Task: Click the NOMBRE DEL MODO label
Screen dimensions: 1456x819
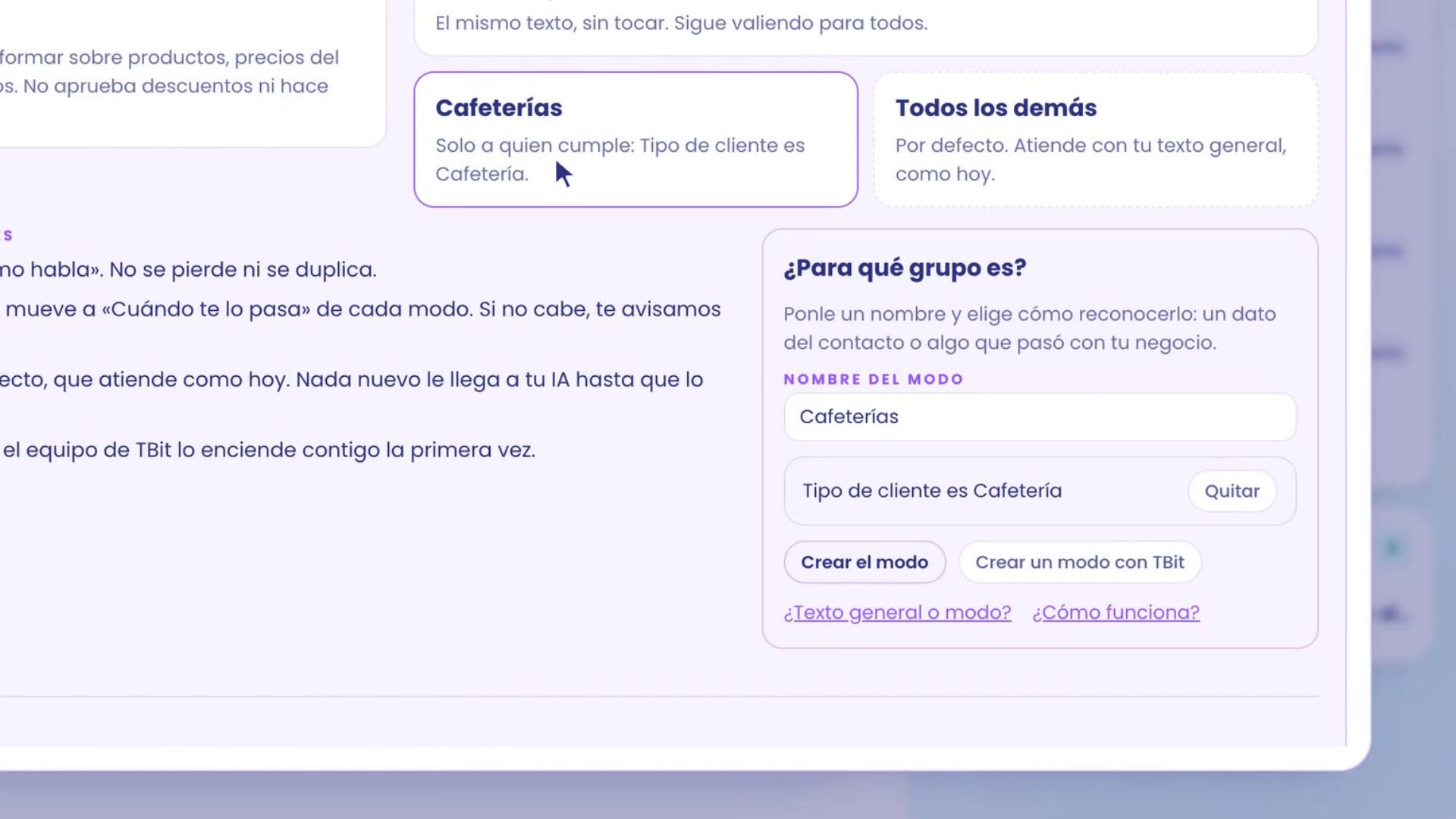Action: [x=874, y=379]
